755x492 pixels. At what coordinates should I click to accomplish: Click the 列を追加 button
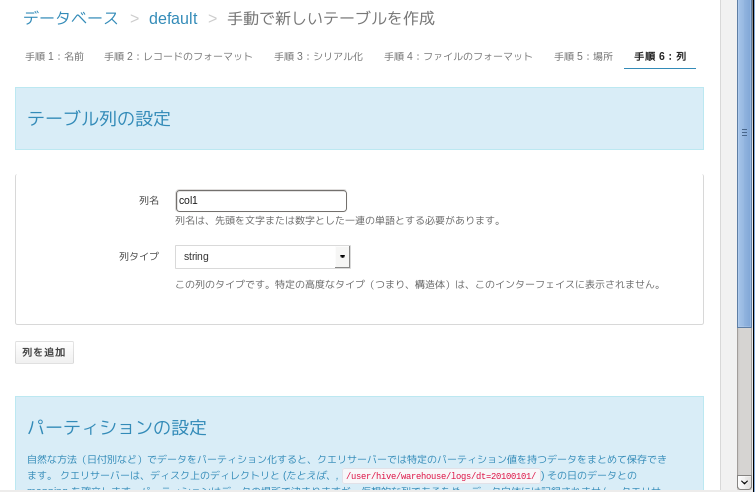(x=44, y=352)
